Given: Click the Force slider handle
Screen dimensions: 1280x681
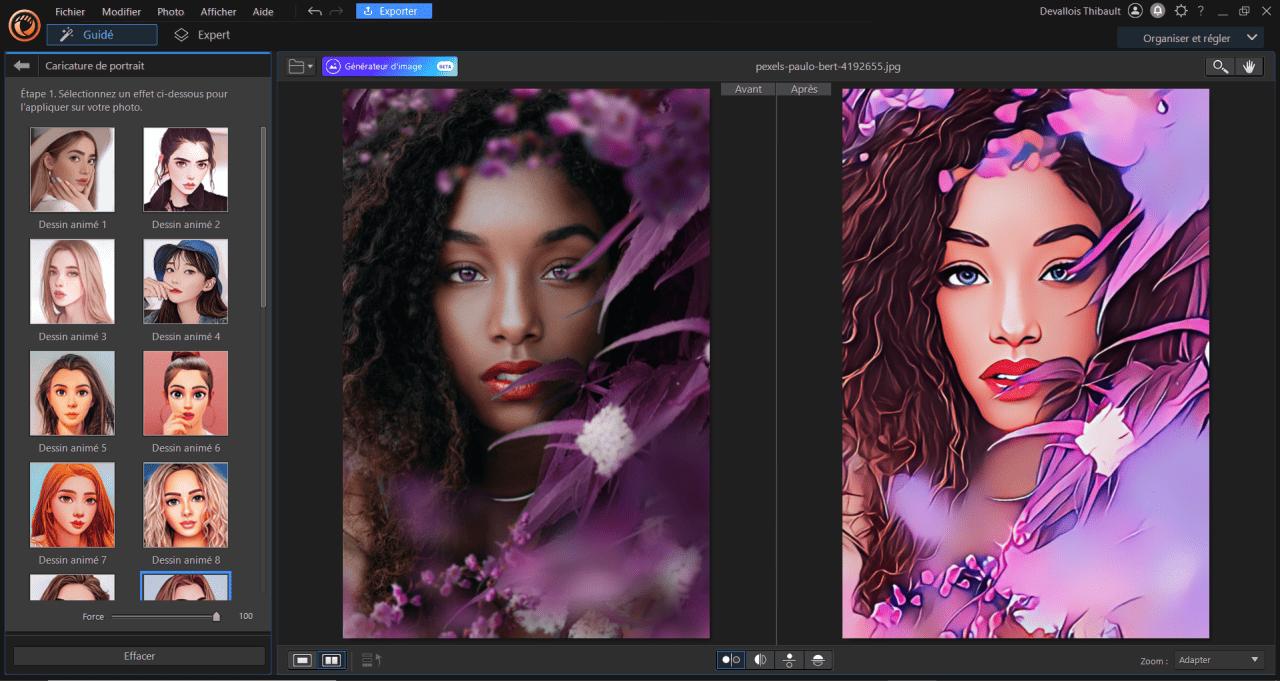Looking at the screenshot, I should pos(216,616).
